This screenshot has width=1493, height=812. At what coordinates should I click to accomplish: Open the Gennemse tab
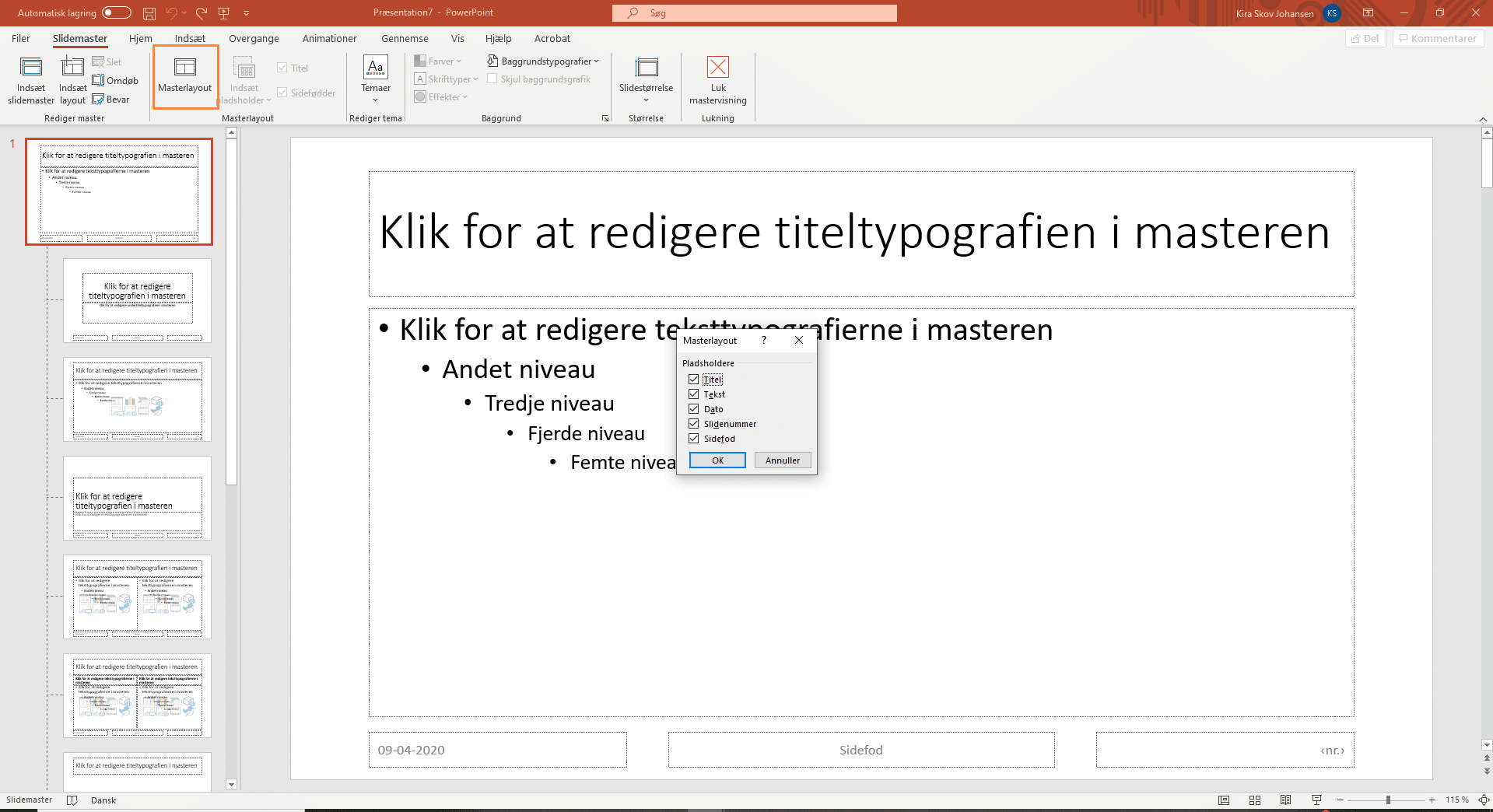coord(405,38)
